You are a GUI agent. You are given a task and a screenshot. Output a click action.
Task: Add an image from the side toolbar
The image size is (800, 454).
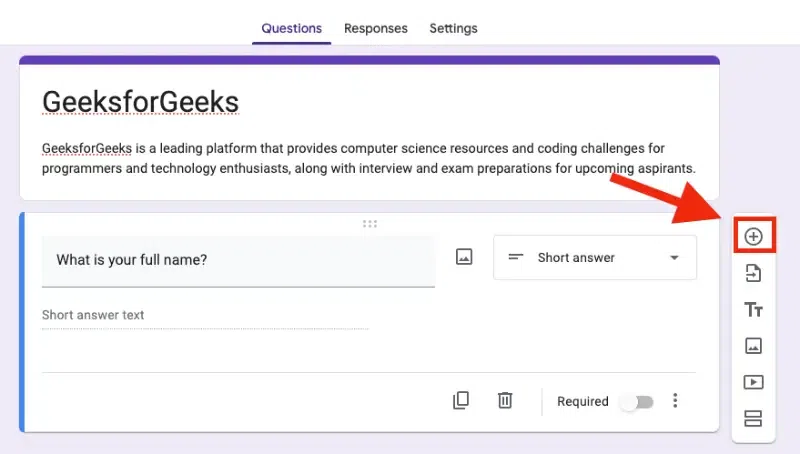[754, 346]
